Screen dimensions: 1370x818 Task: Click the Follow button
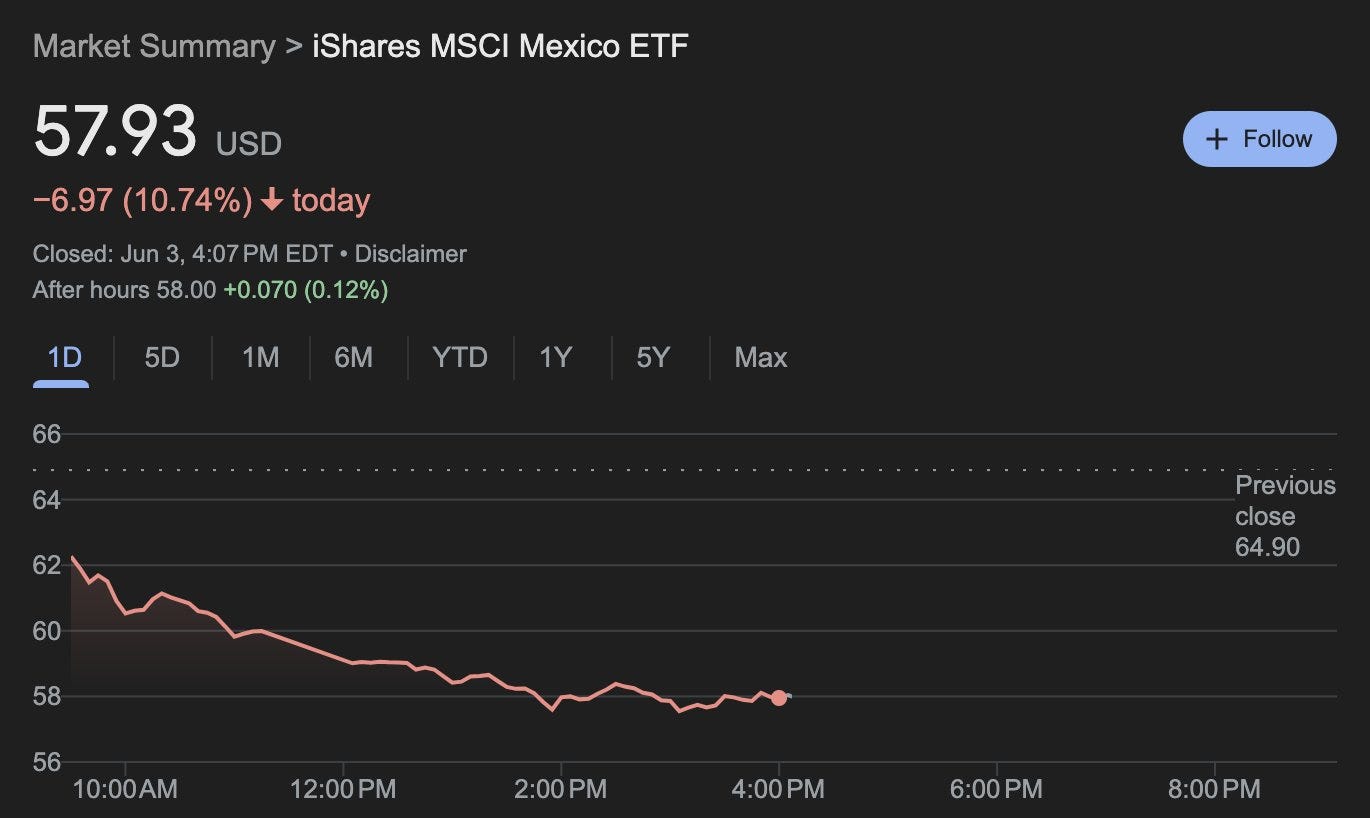pyautogui.click(x=1259, y=139)
